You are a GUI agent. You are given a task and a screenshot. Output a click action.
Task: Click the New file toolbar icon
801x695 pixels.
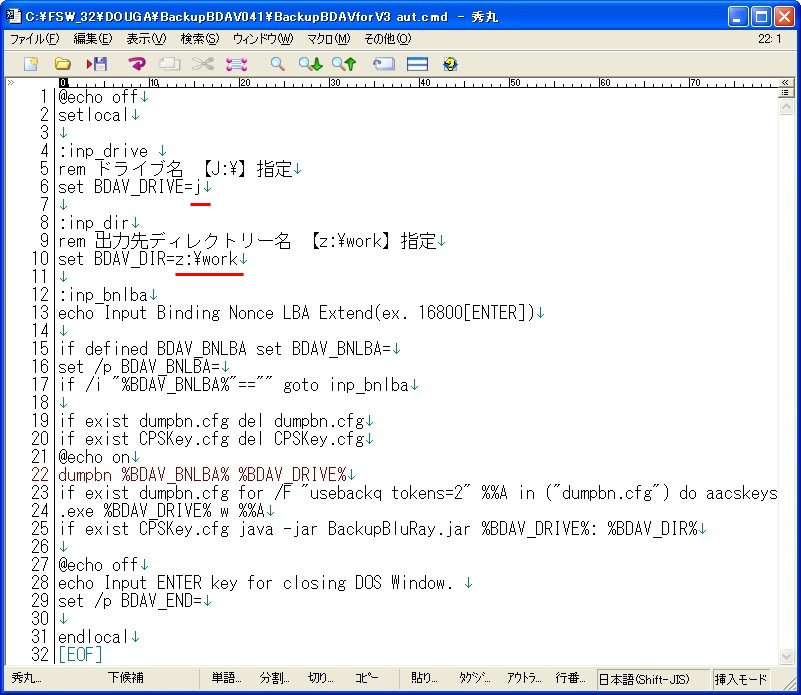point(31,64)
